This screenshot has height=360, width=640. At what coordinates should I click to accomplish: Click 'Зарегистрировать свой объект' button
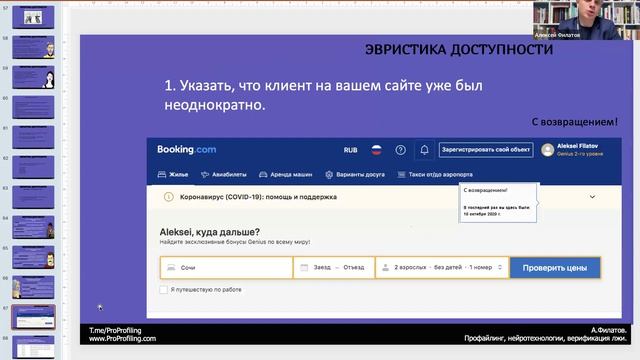[x=486, y=150]
